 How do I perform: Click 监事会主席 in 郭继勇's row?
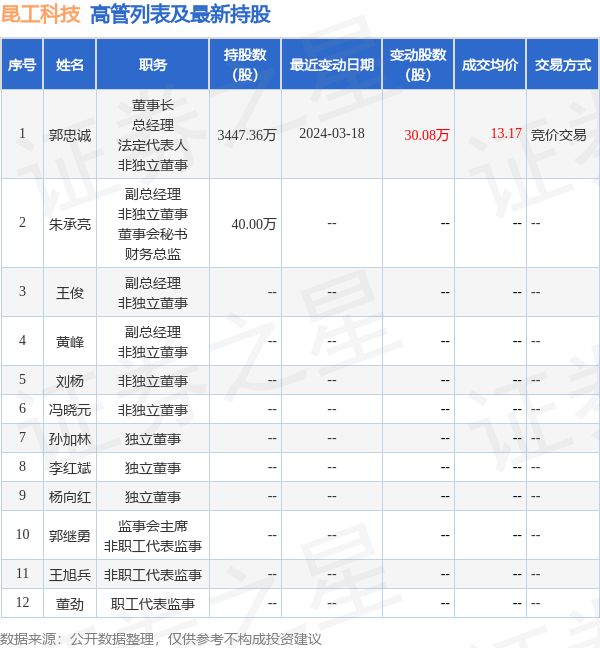click(x=153, y=526)
